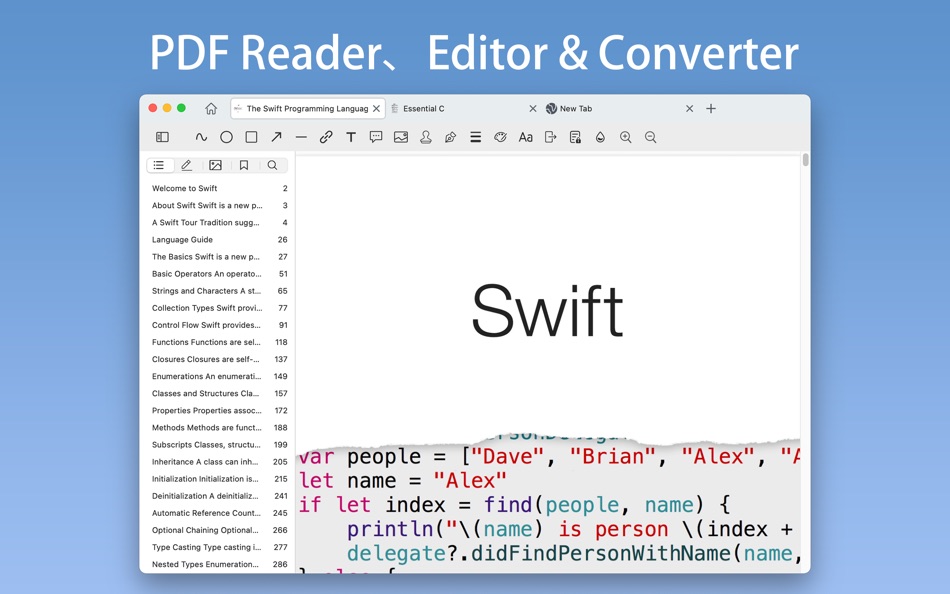Open the Functions outline entry
Screen dimensions: 950x594
tap(219, 342)
